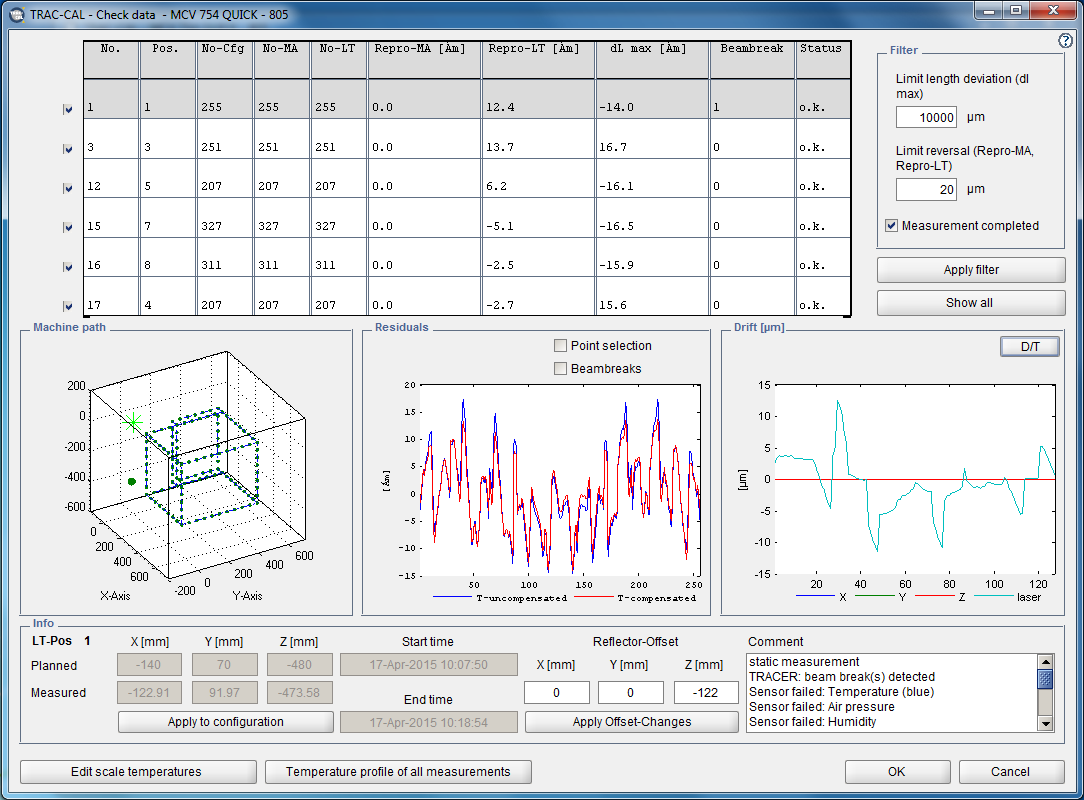Image resolution: width=1084 pixels, height=800 pixels.
Task: Enable Point selection in Residuals panel
Action: click(x=561, y=345)
